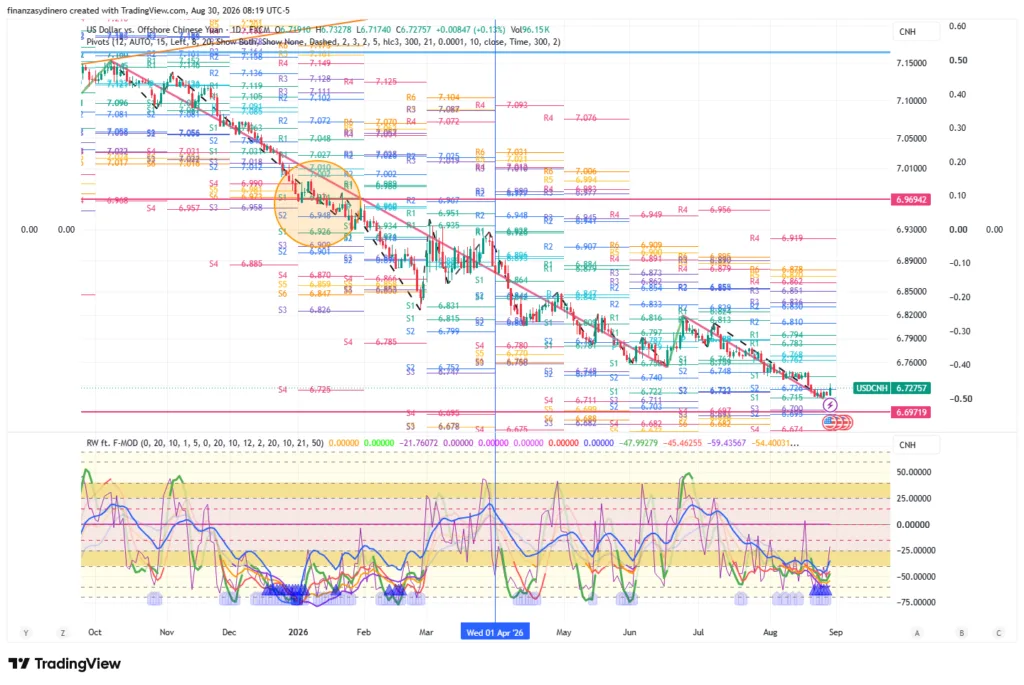Click the R4 6.919 pivot label

776,238
